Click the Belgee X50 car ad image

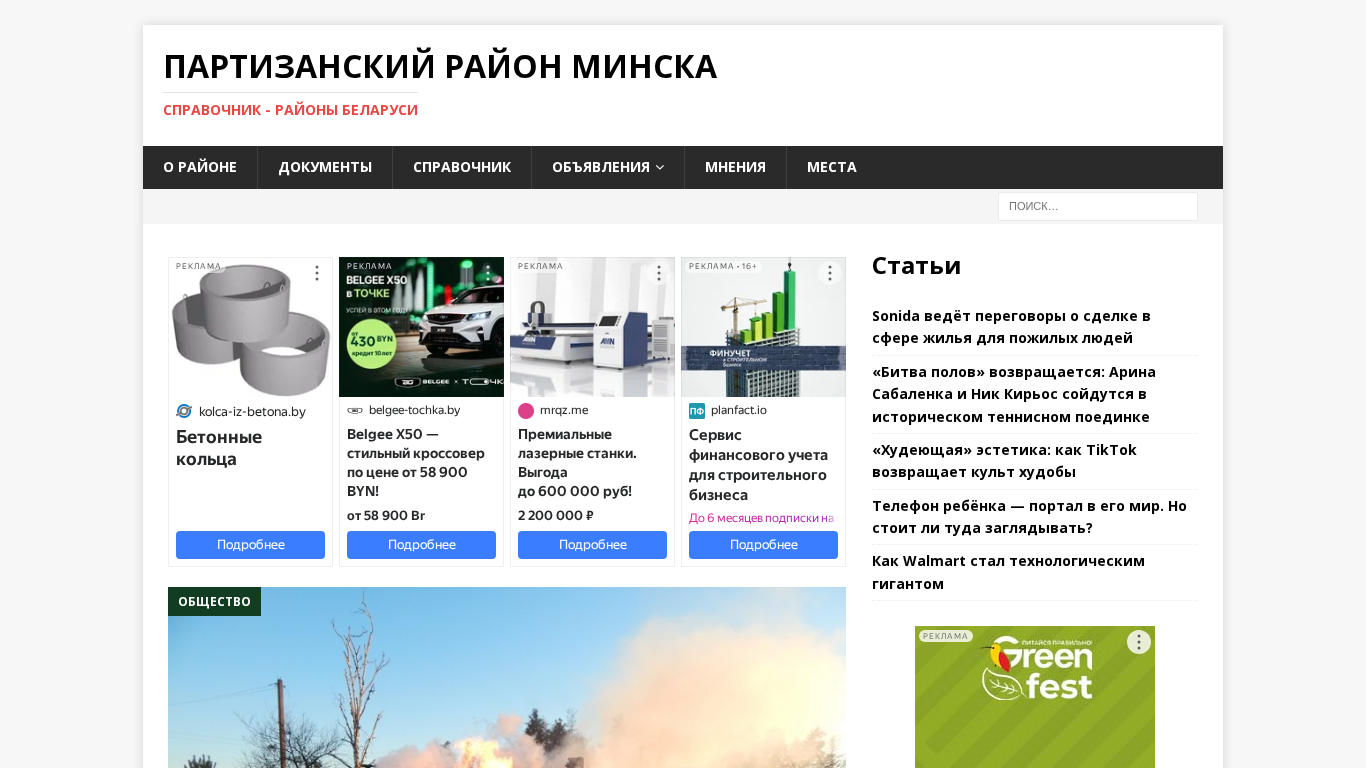point(421,327)
